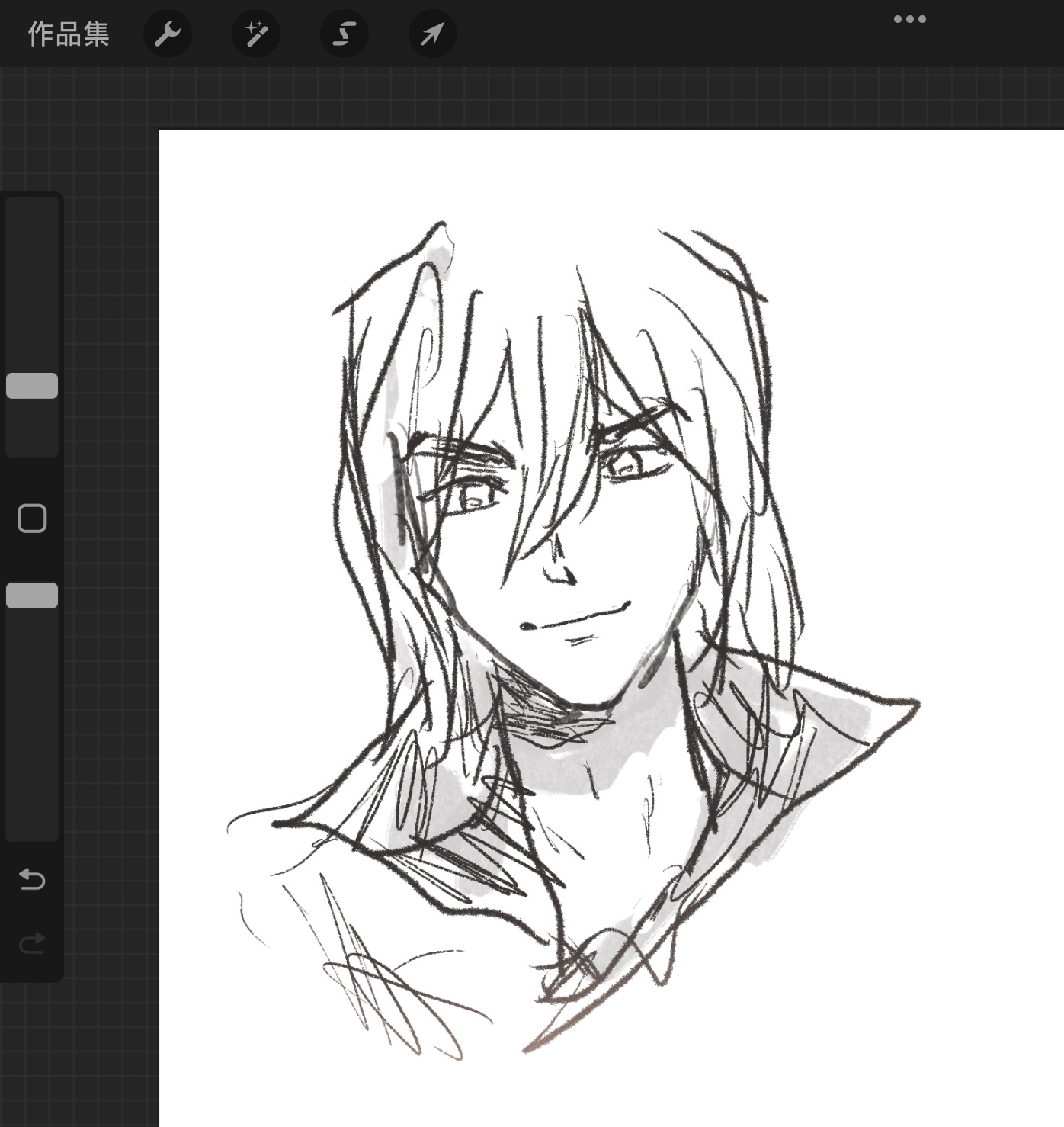The width and height of the screenshot is (1064, 1127).
Task: Undo the last stroke
Action: (32, 879)
